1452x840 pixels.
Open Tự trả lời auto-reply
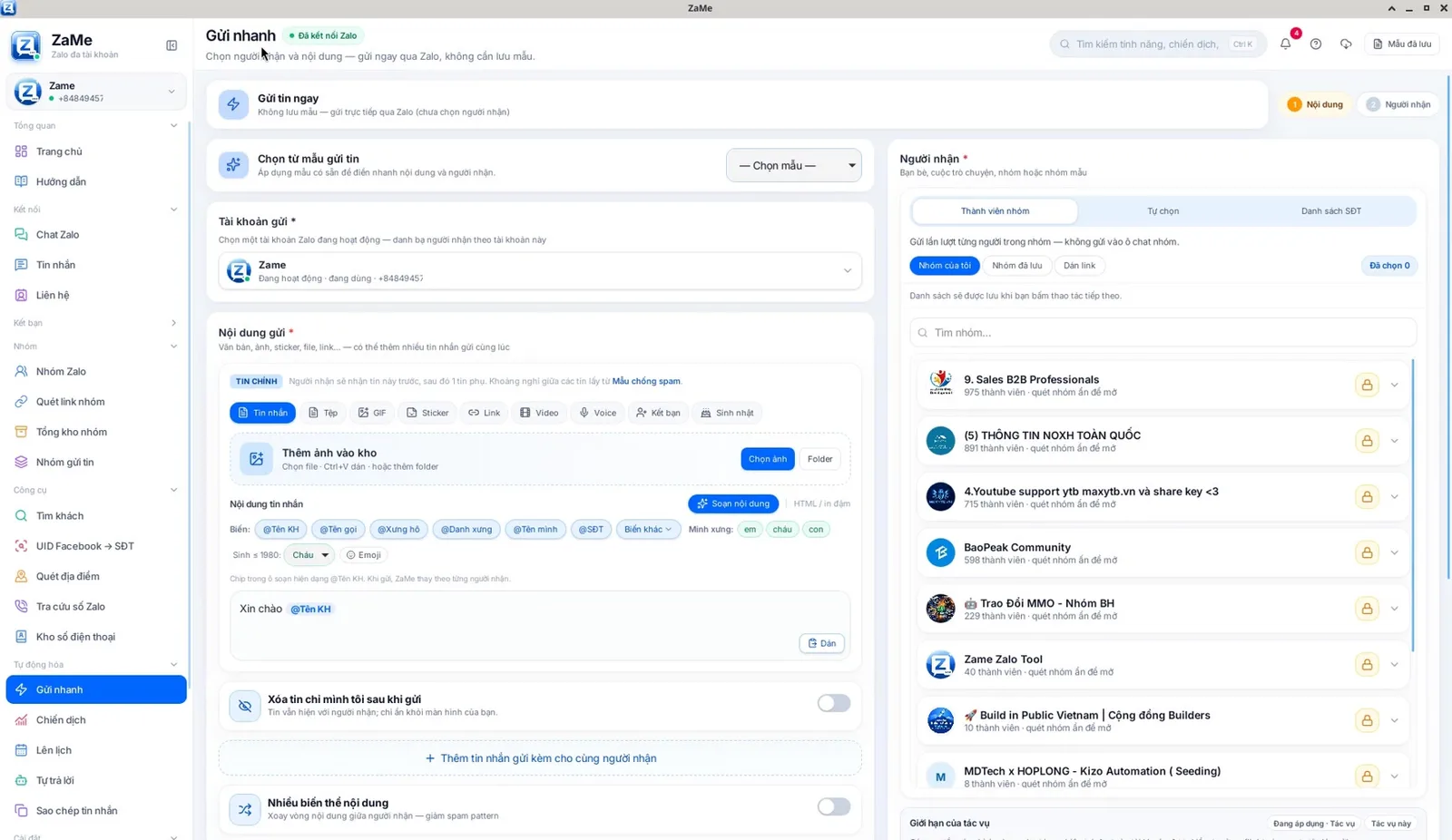96,780
